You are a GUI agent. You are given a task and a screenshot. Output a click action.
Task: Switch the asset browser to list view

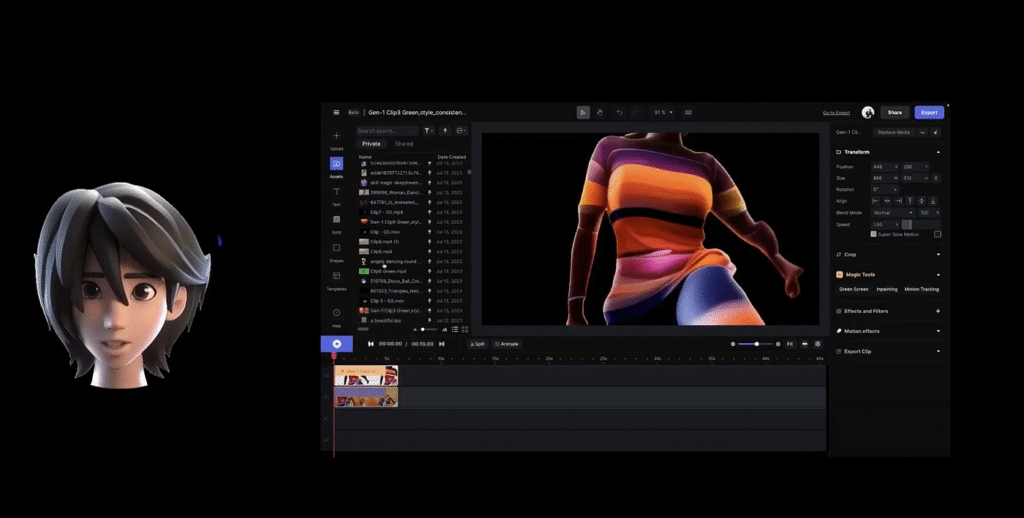point(454,329)
